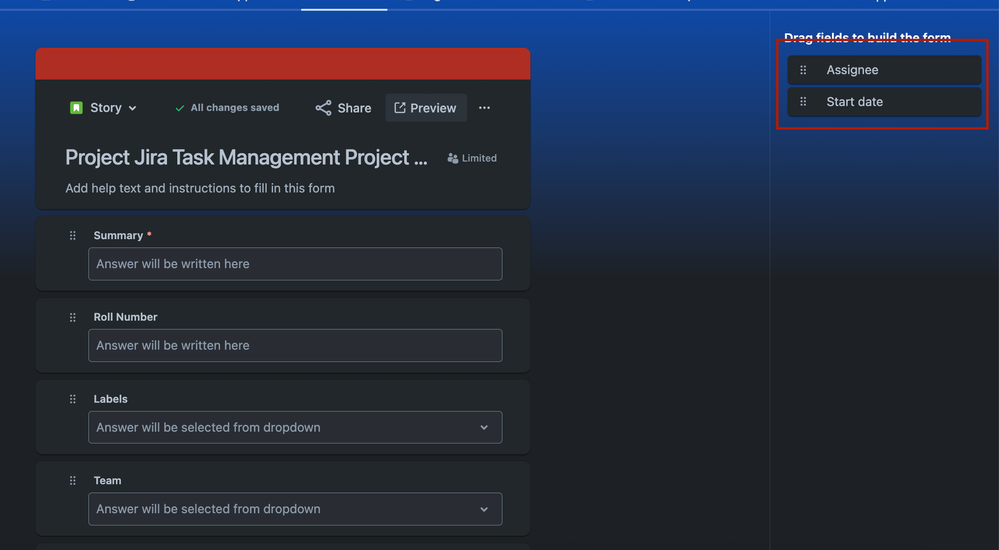This screenshot has height=550, width=999.
Task: Click the Start date drag handle icon
Action: (x=803, y=102)
